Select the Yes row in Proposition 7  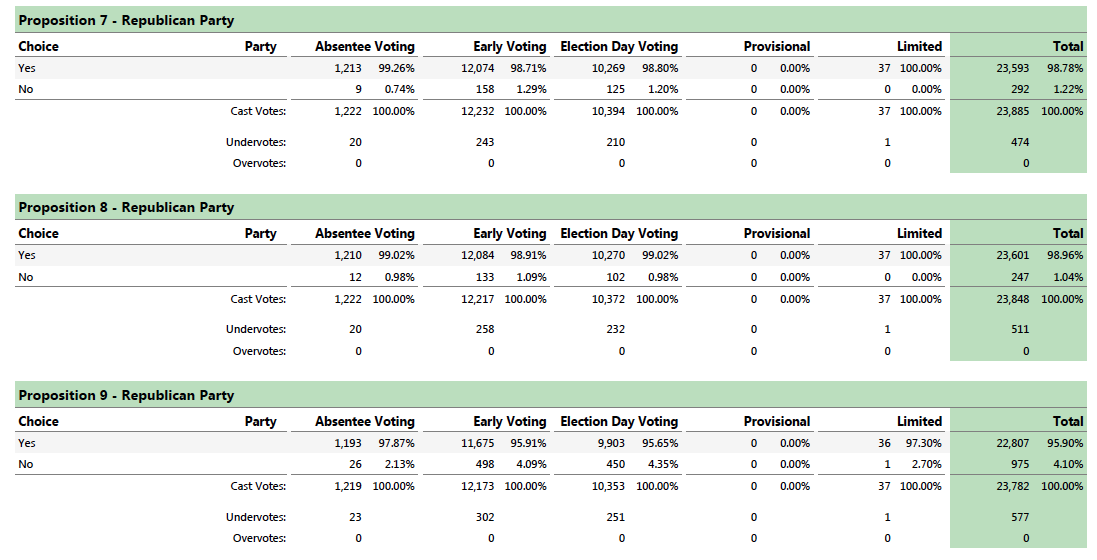(550, 68)
